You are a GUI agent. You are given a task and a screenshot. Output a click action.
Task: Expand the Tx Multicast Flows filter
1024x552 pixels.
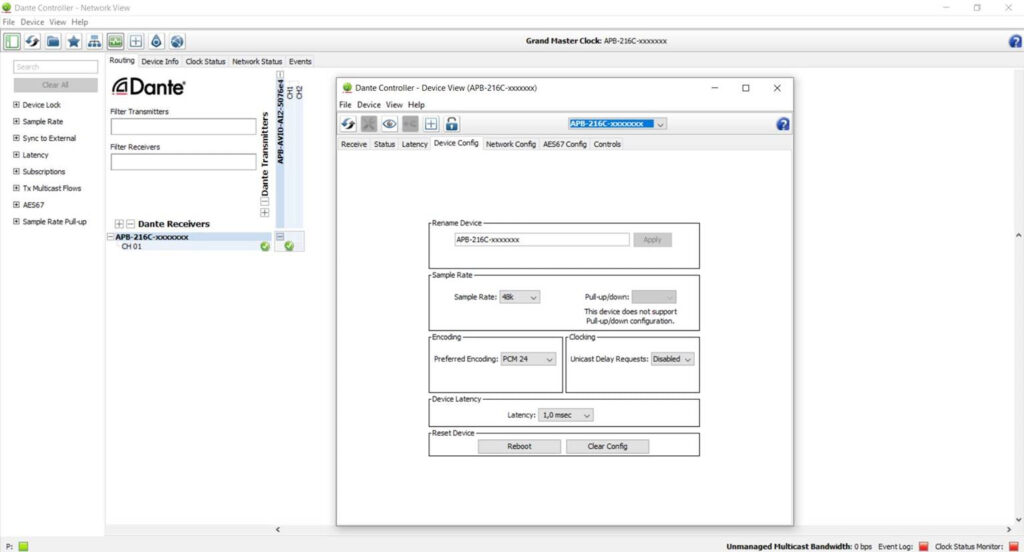(x=16, y=188)
